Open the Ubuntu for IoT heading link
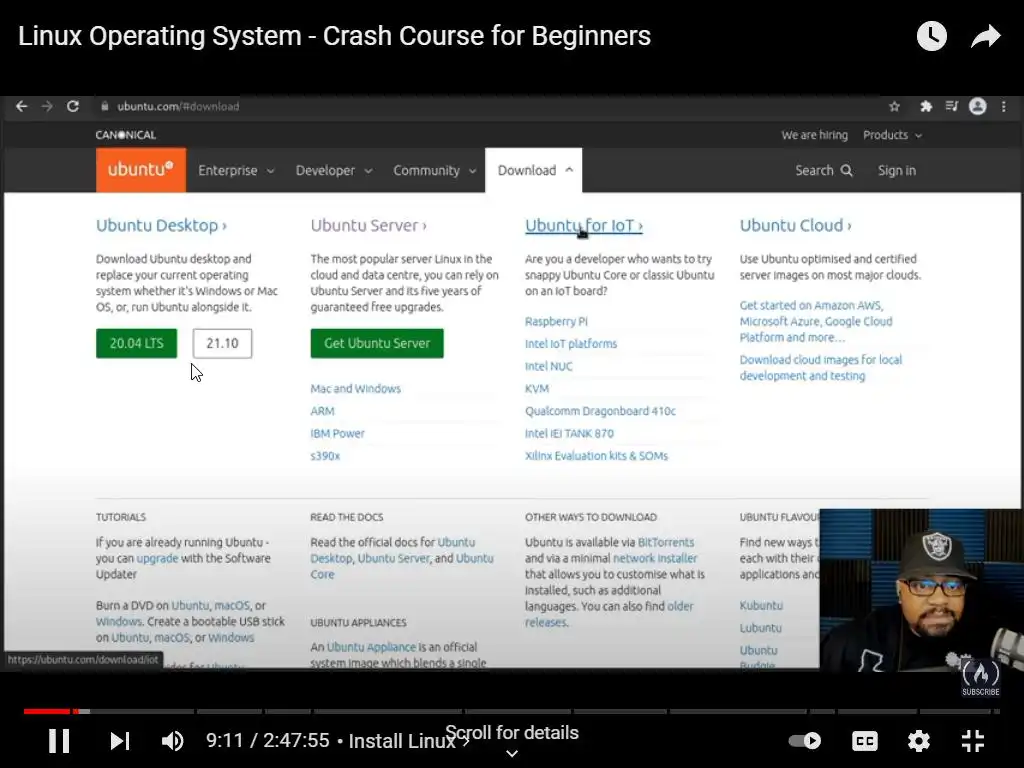Viewport: 1024px width, 768px height. tap(584, 225)
